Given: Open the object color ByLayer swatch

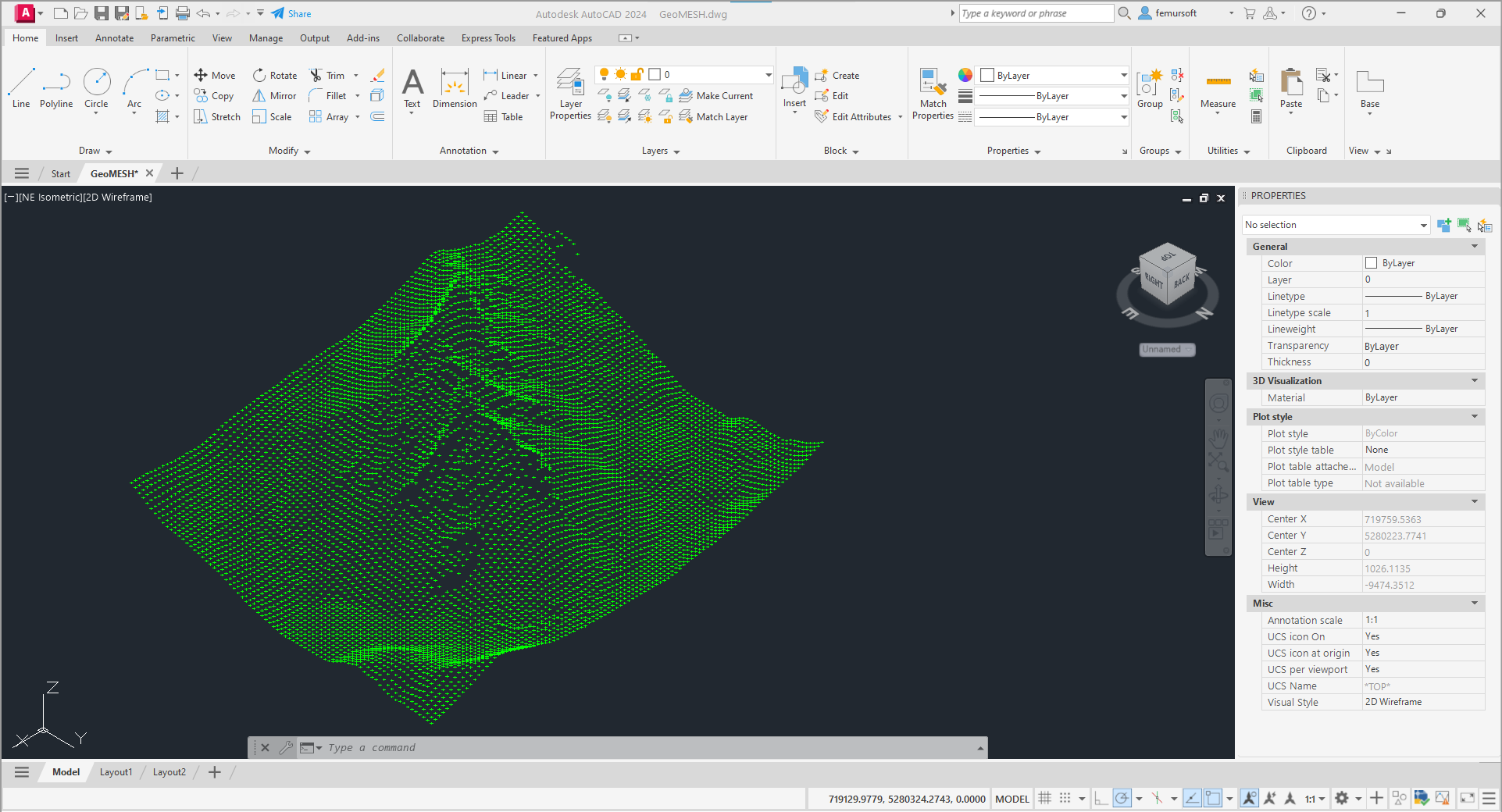Looking at the screenshot, I should (x=1053, y=76).
